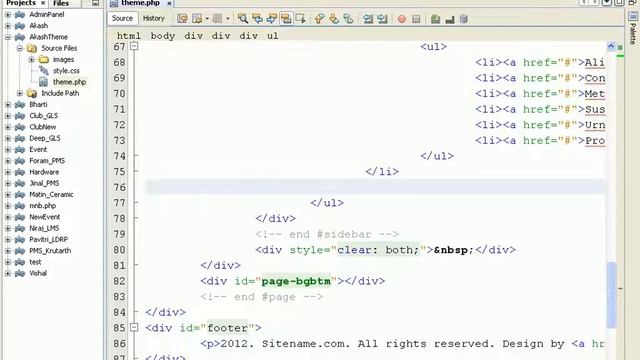Viewport: 640px width, 360px height.
Task: Toggle Rectangular Selection mode
Action: tap(300, 18)
